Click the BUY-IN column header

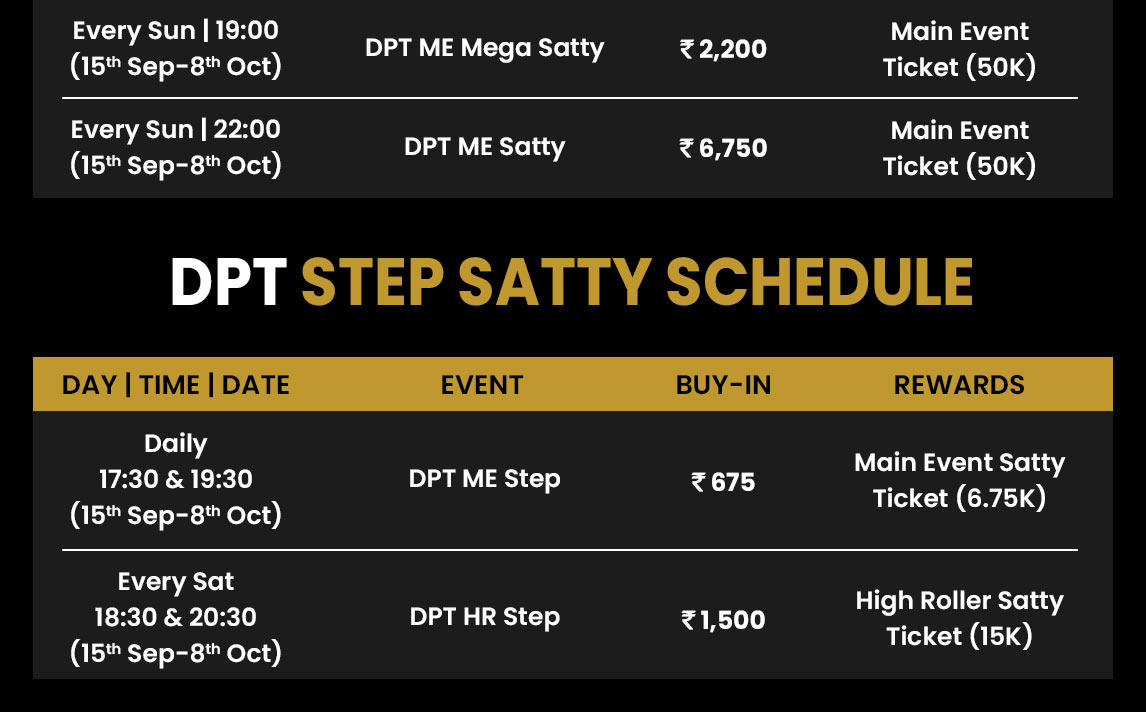point(723,385)
